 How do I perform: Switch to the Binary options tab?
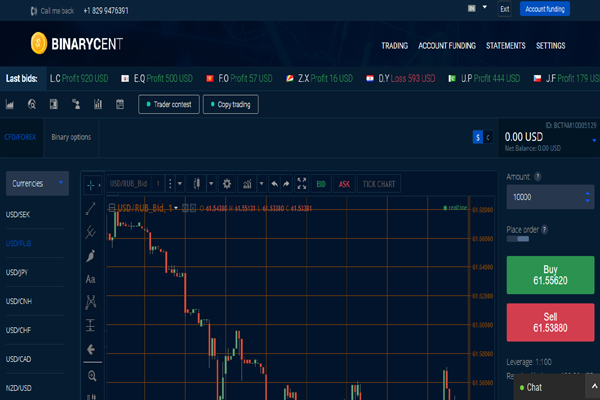(x=71, y=137)
